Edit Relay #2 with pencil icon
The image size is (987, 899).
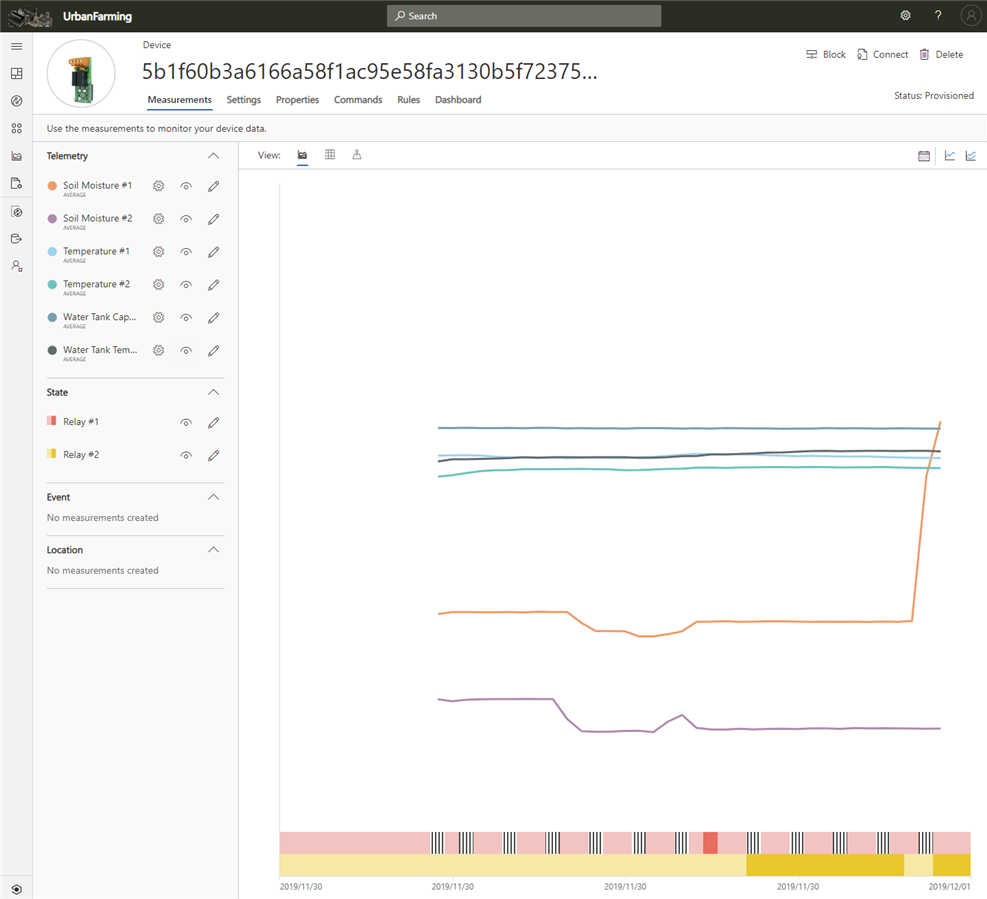pos(213,456)
